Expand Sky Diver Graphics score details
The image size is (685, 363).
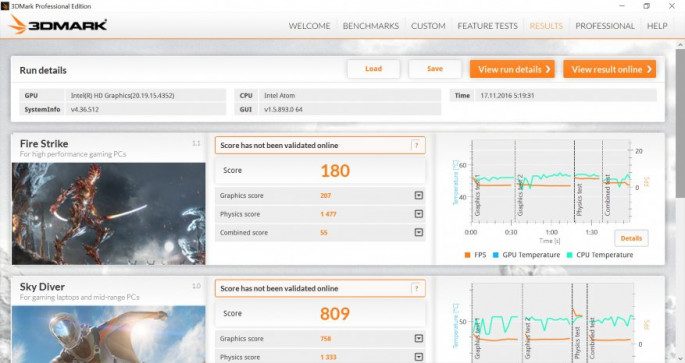(x=419, y=338)
